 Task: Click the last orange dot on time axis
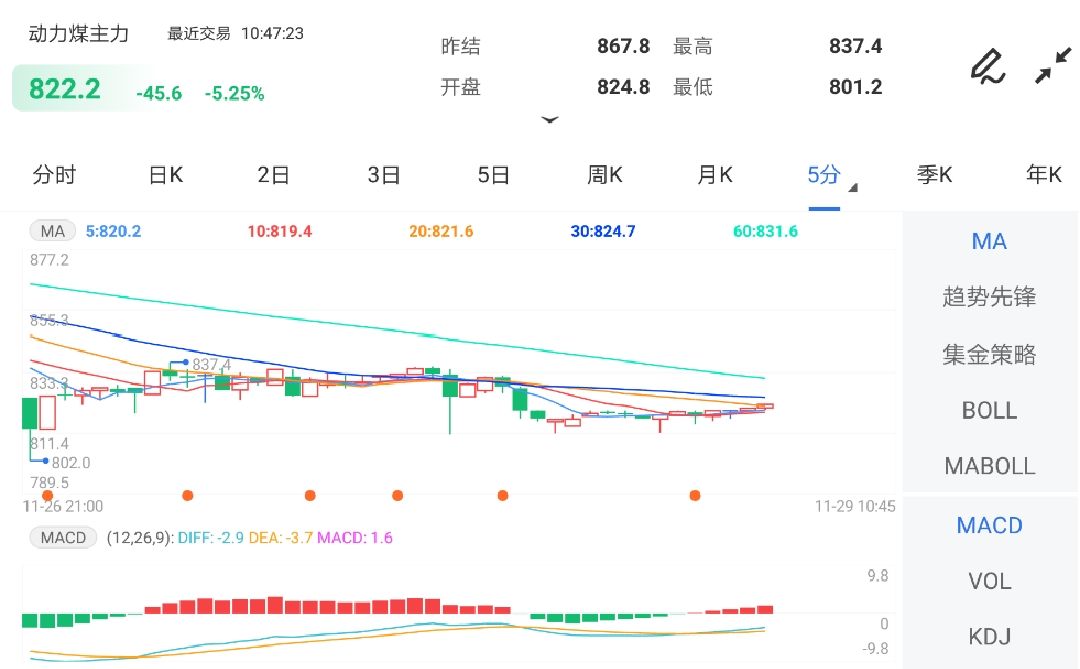695,495
